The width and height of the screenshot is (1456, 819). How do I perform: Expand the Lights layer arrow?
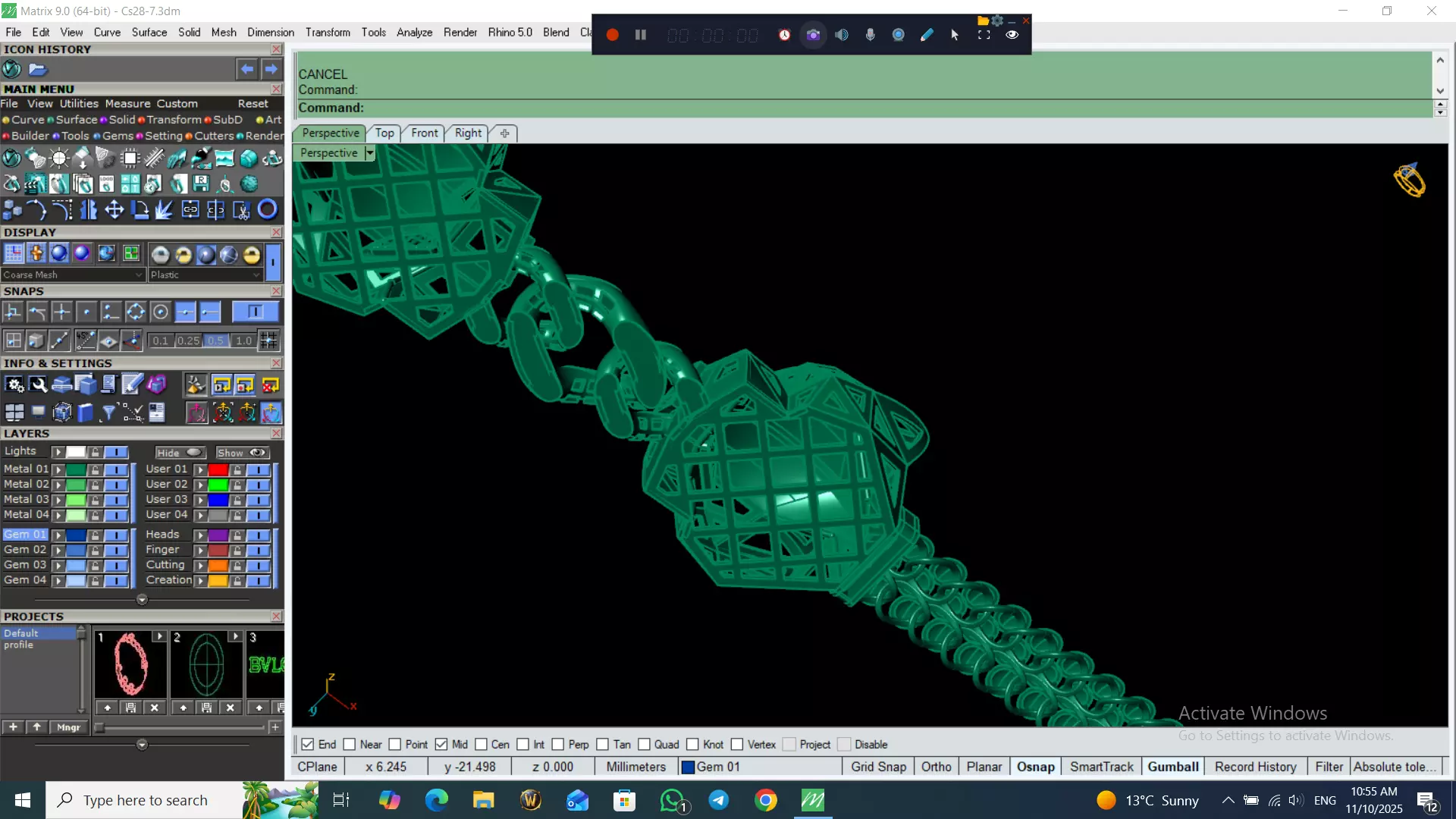click(58, 452)
